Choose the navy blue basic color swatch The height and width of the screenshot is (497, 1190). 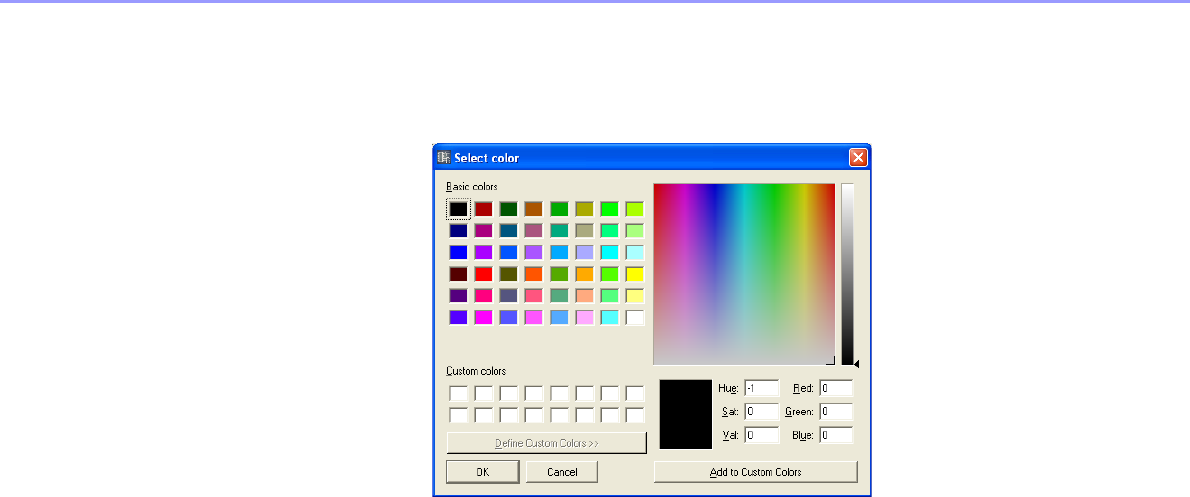(x=458, y=231)
